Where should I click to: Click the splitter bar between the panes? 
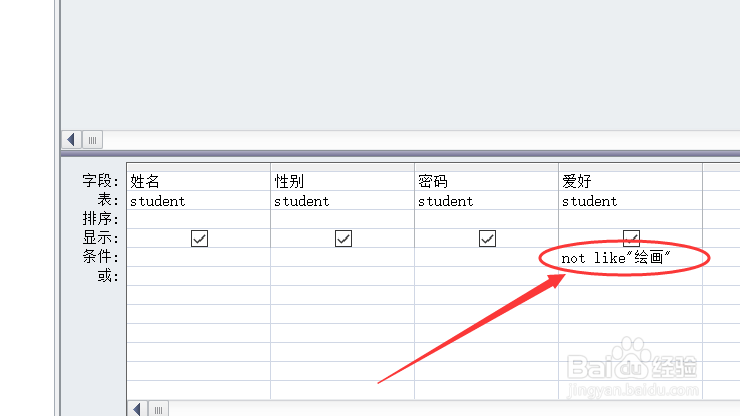[400, 154]
